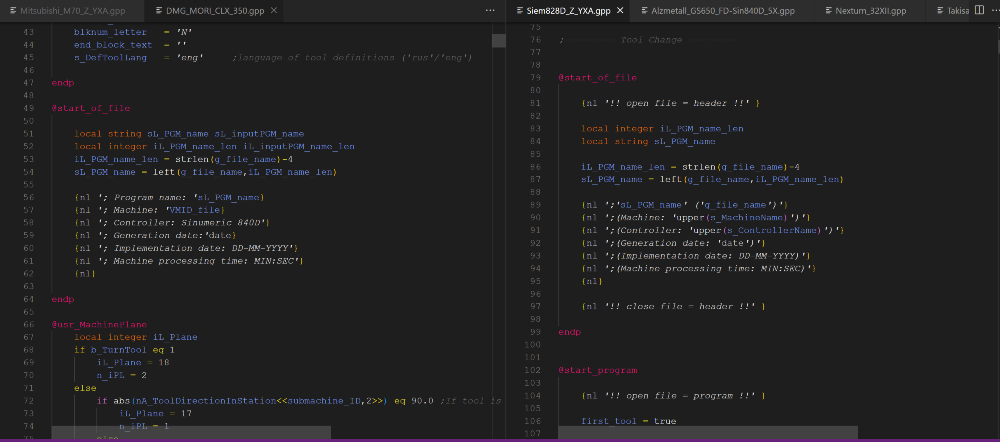Click the @usr_MachinePlane line in left editor

click(98, 324)
